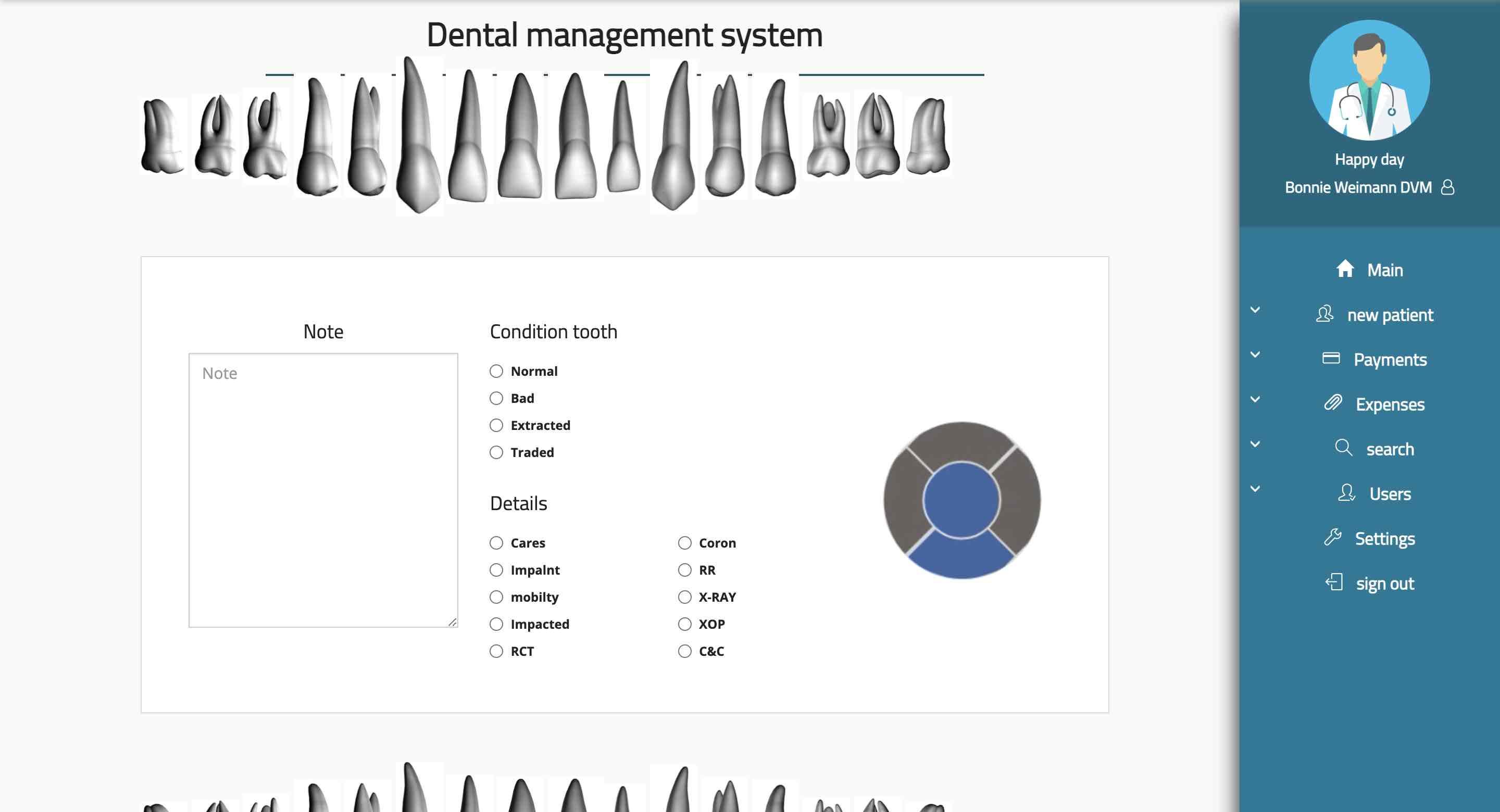Select the last upper molar tooth on the right end
The height and width of the screenshot is (812, 1500).
tap(928, 137)
